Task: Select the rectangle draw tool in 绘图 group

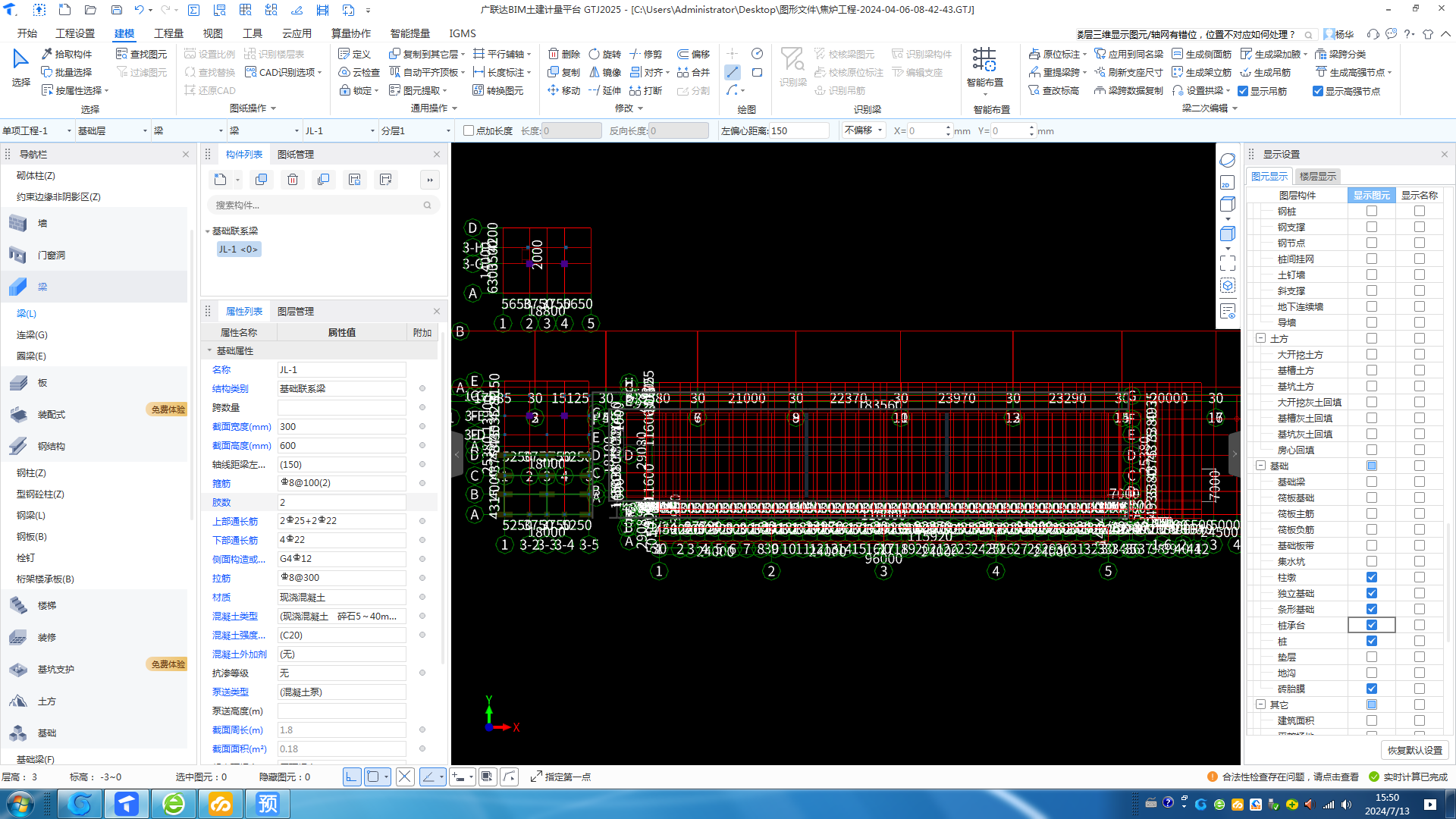Action: click(x=757, y=72)
